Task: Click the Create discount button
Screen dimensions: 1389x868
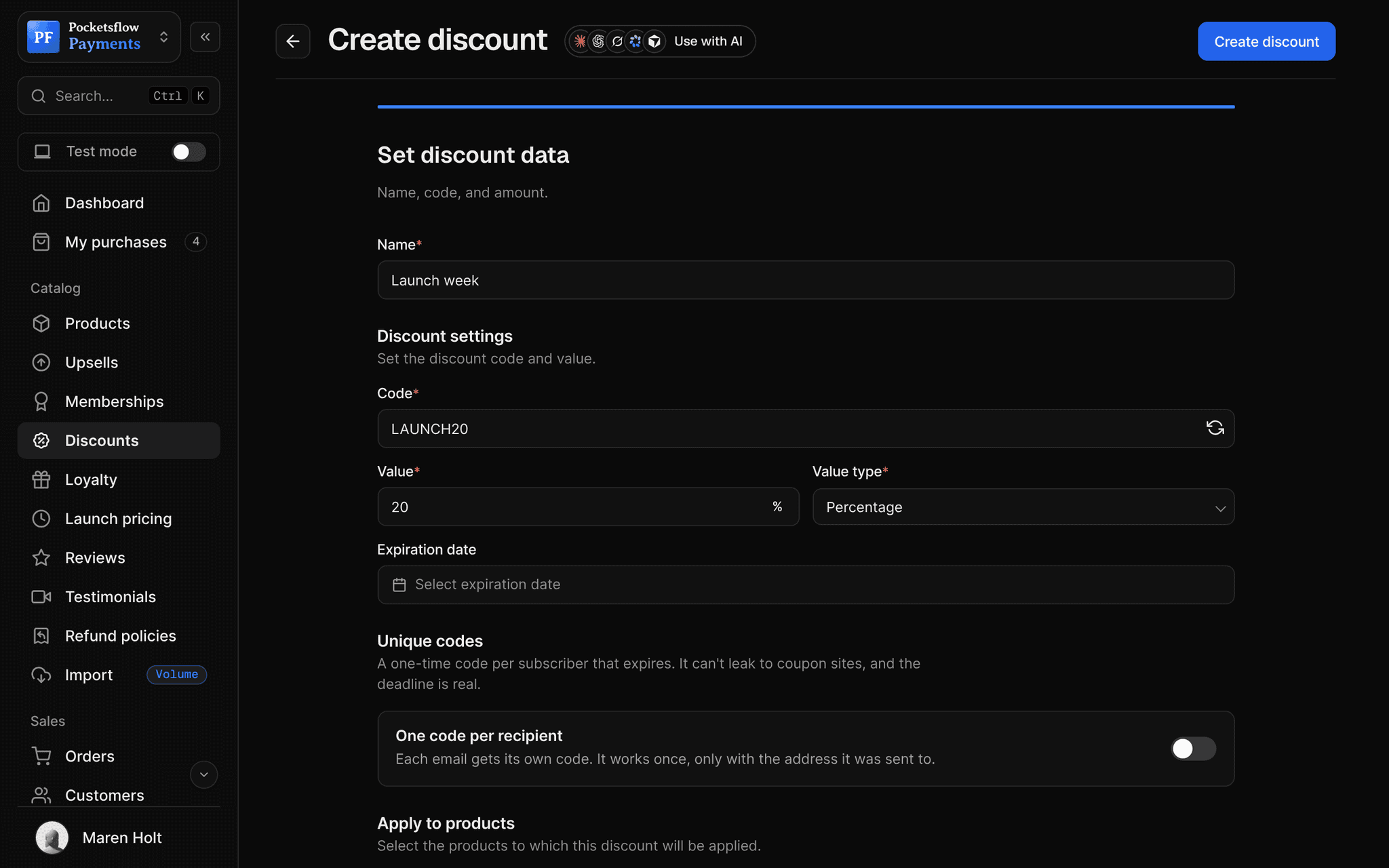Action: click(x=1266, y=41)
